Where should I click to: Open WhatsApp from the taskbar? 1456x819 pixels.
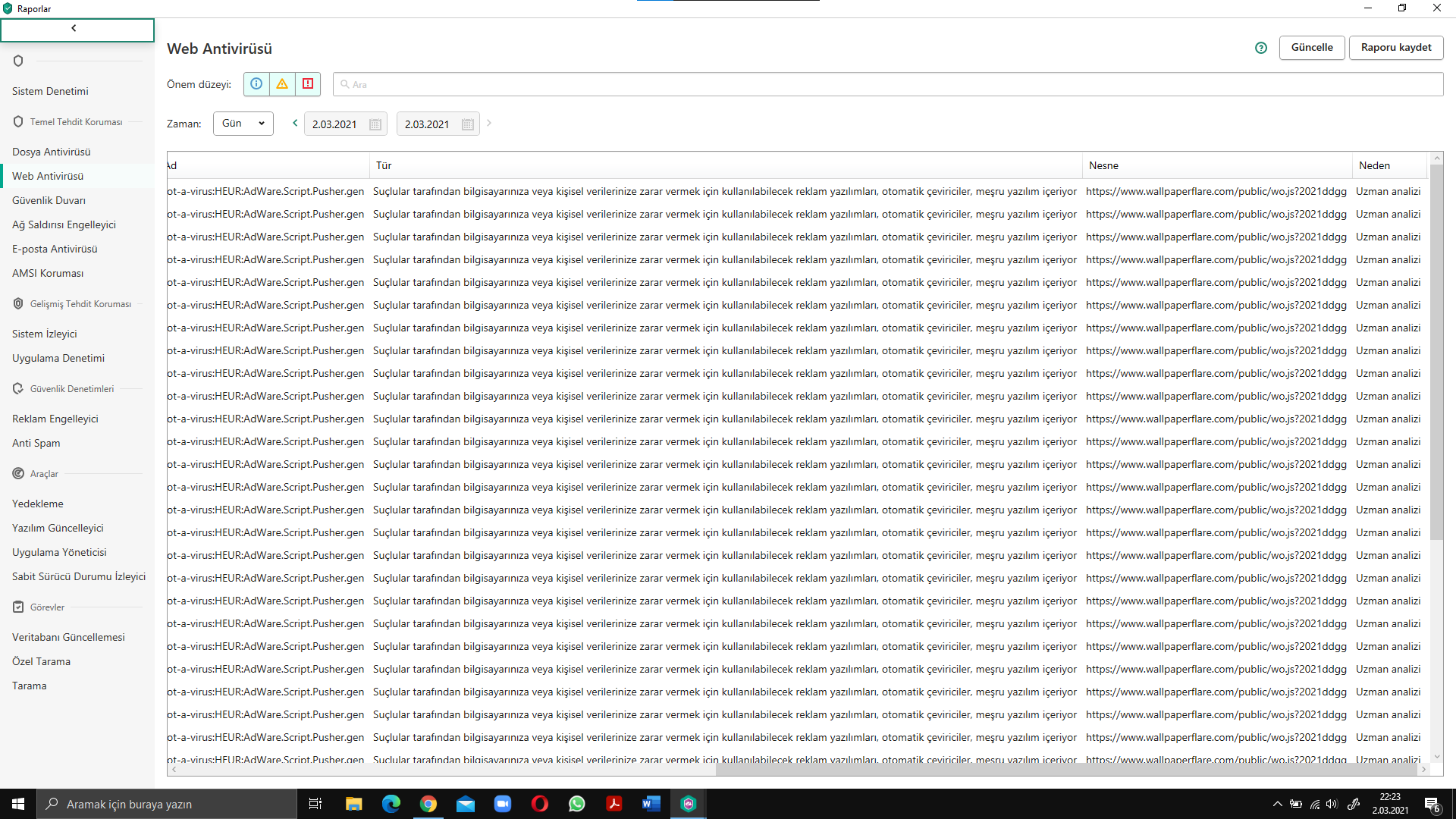577,804
